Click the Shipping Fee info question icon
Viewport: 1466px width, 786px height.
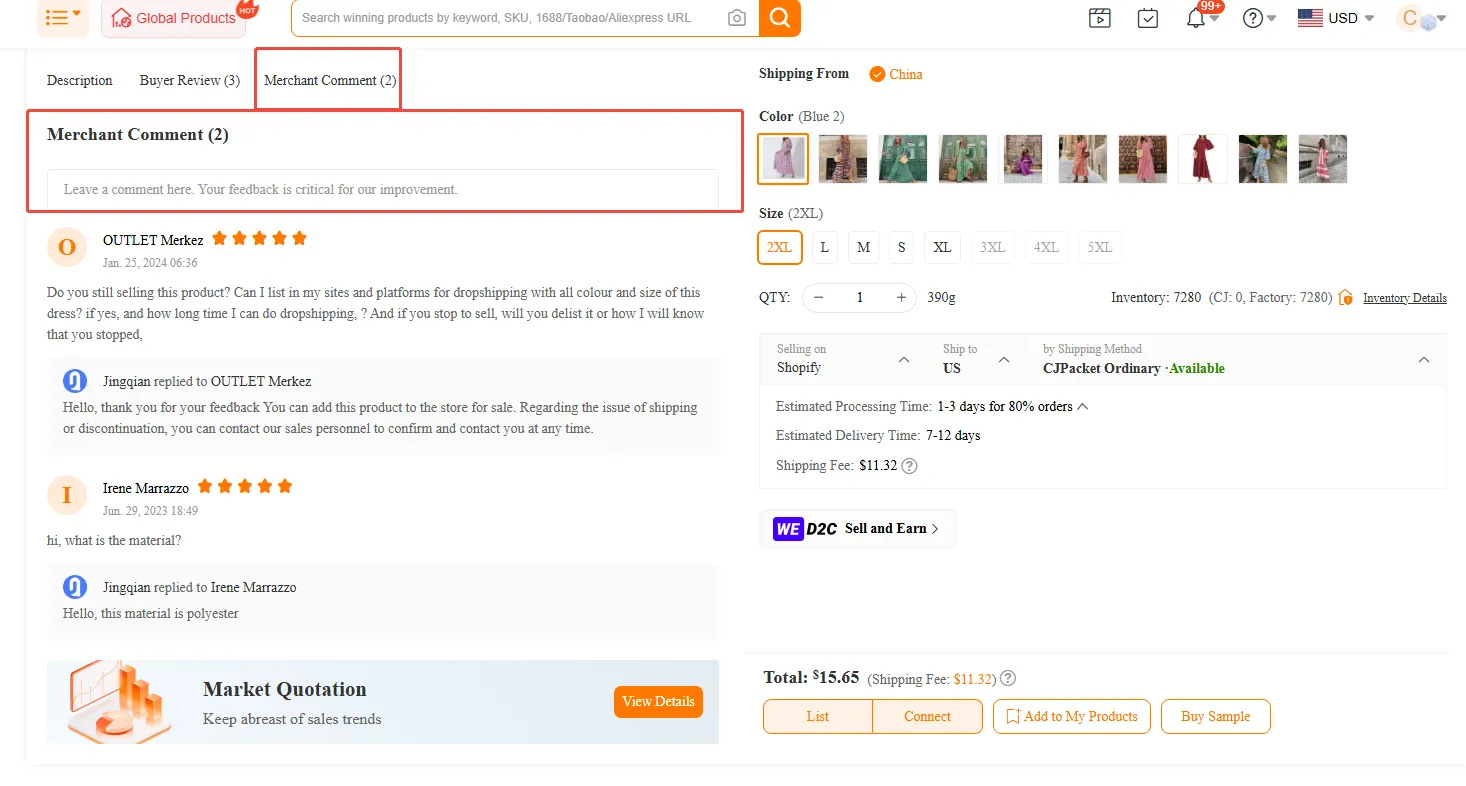[x=909, y=466]
